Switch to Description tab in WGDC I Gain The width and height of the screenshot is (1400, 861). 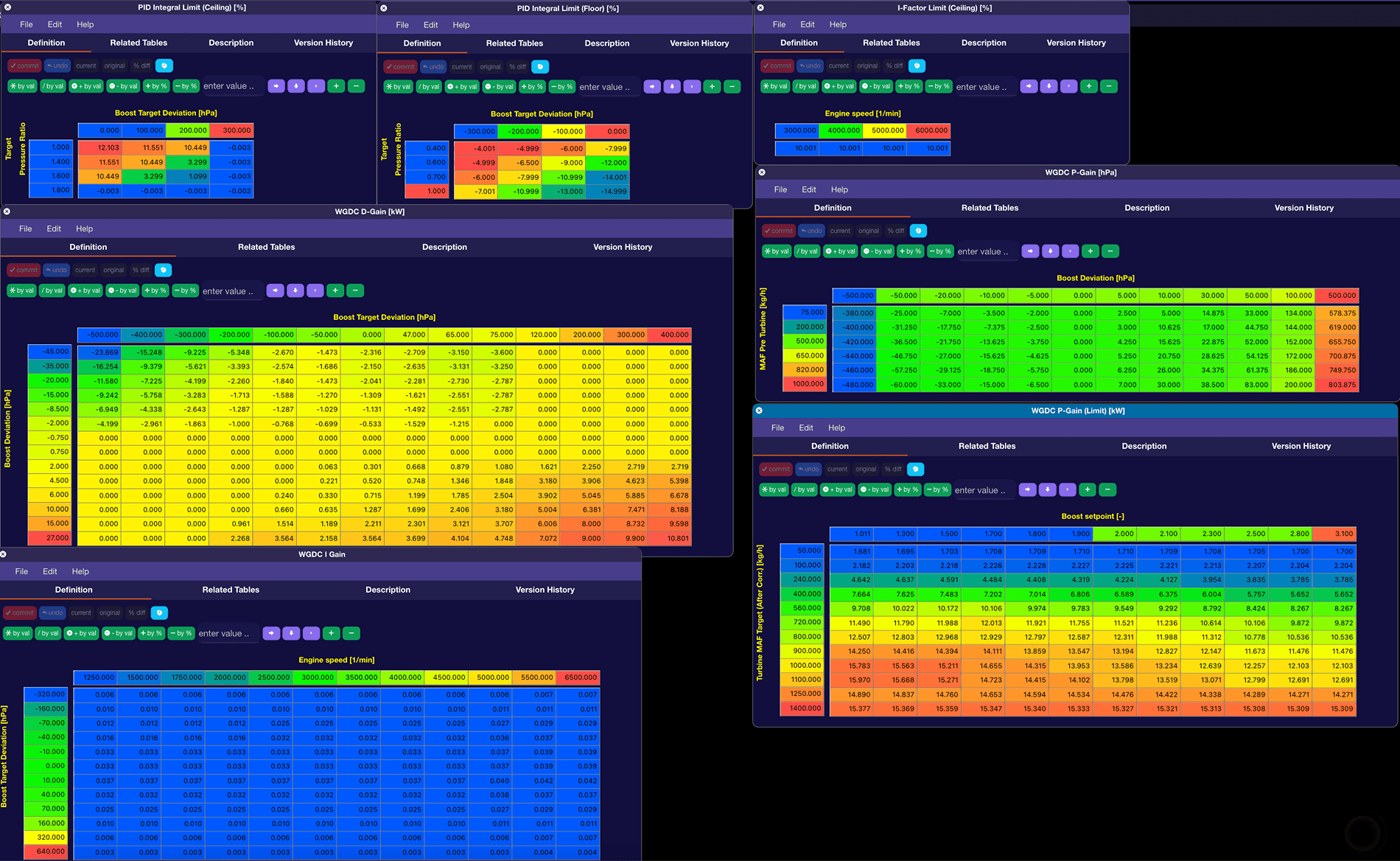tap(388, 590)
